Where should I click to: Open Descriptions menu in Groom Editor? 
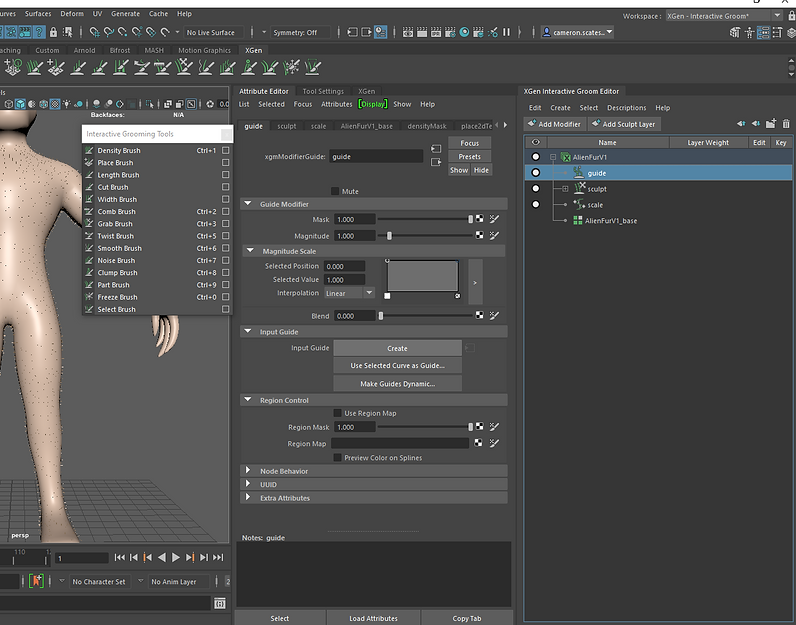click(626, 108)
